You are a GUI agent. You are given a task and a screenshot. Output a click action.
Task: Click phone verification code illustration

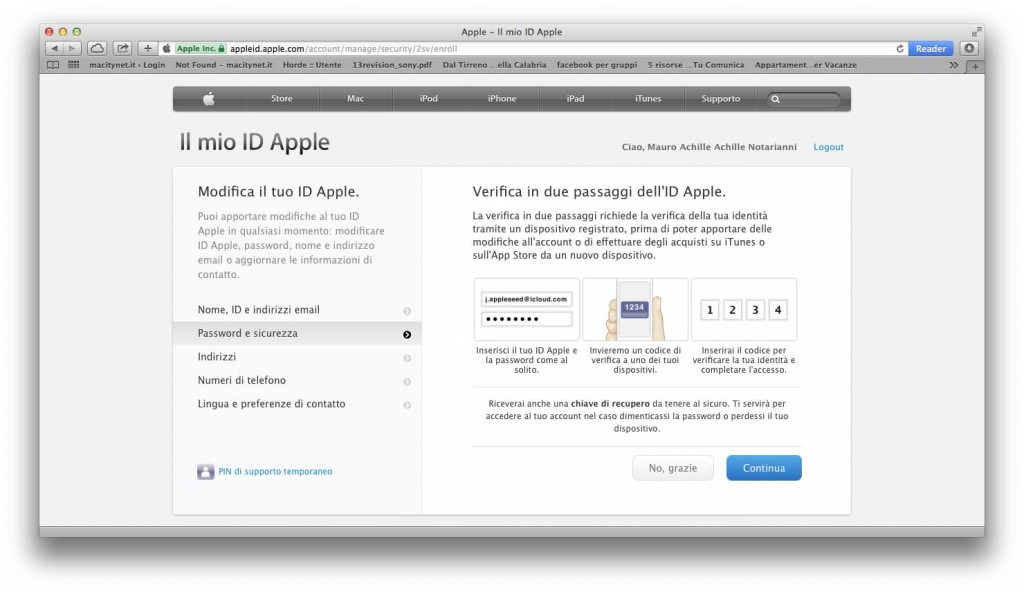[x=635, y=310]
